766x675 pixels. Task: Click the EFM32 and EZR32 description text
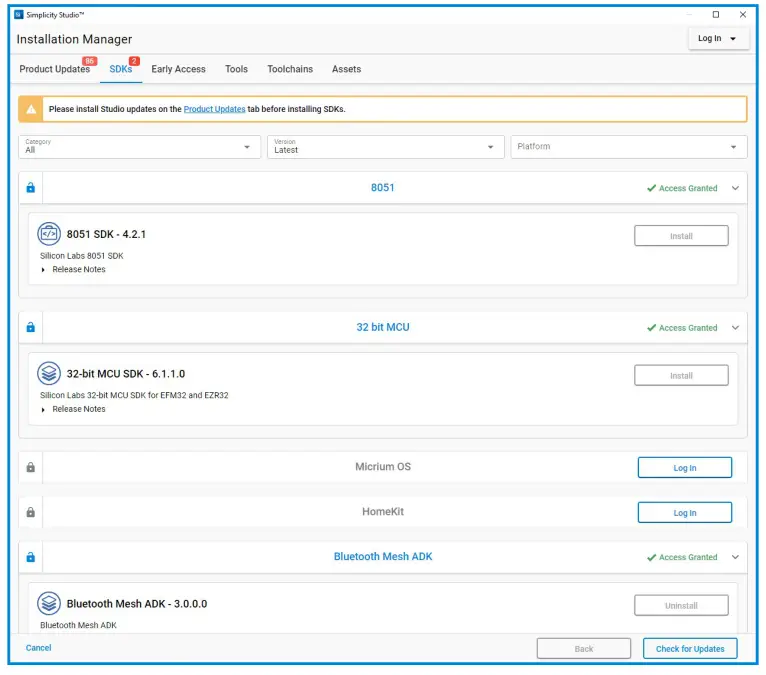(134, 395)
